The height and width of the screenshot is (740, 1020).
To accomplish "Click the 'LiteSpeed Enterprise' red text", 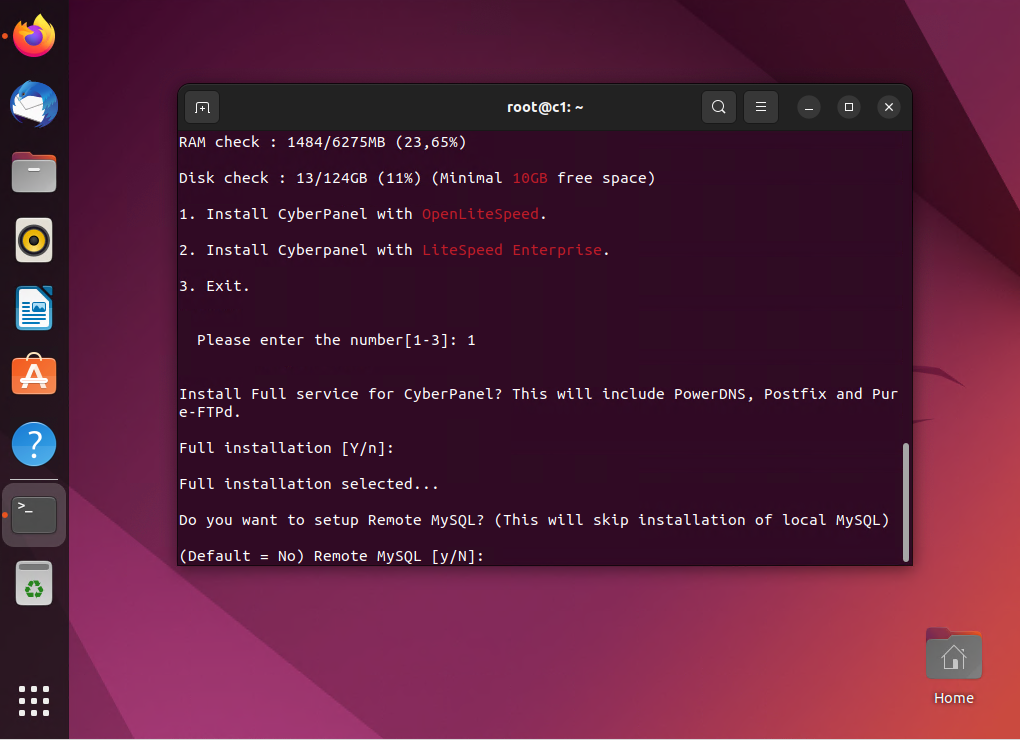I will pos(512,250).
